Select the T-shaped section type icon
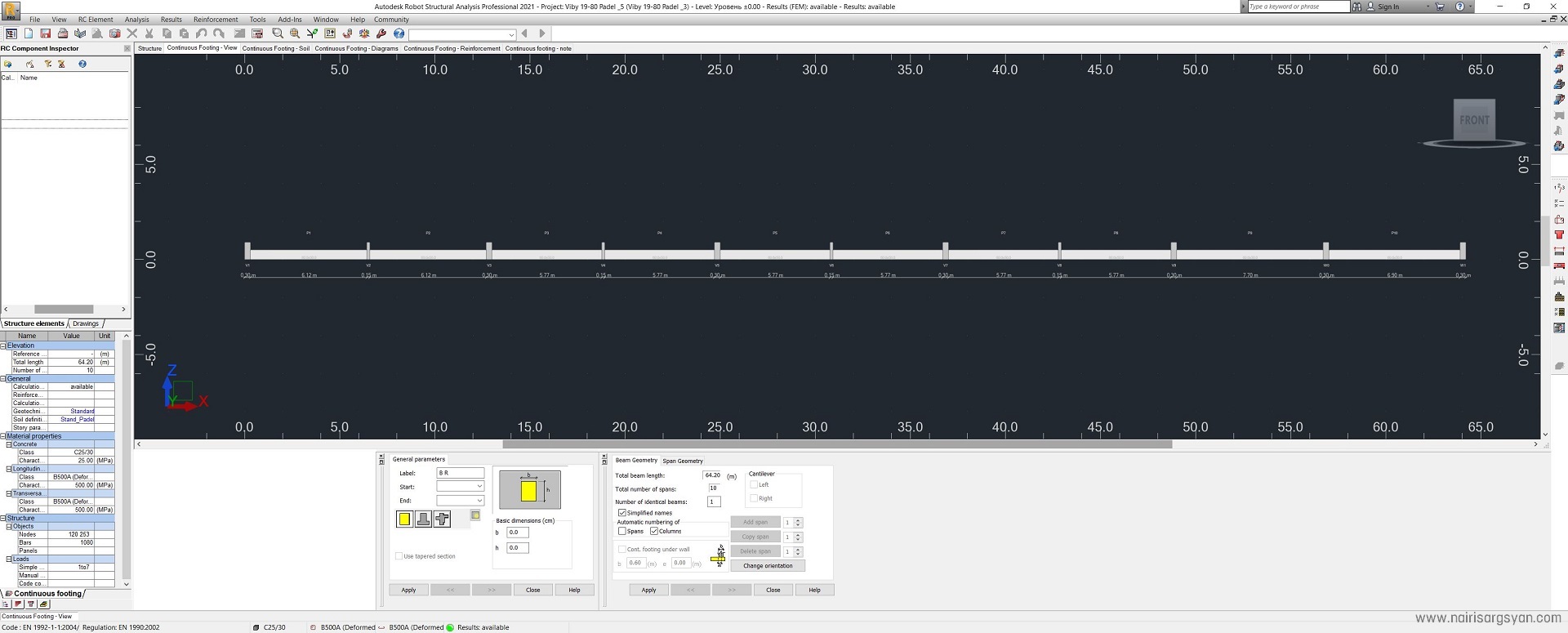 [423, 519]
